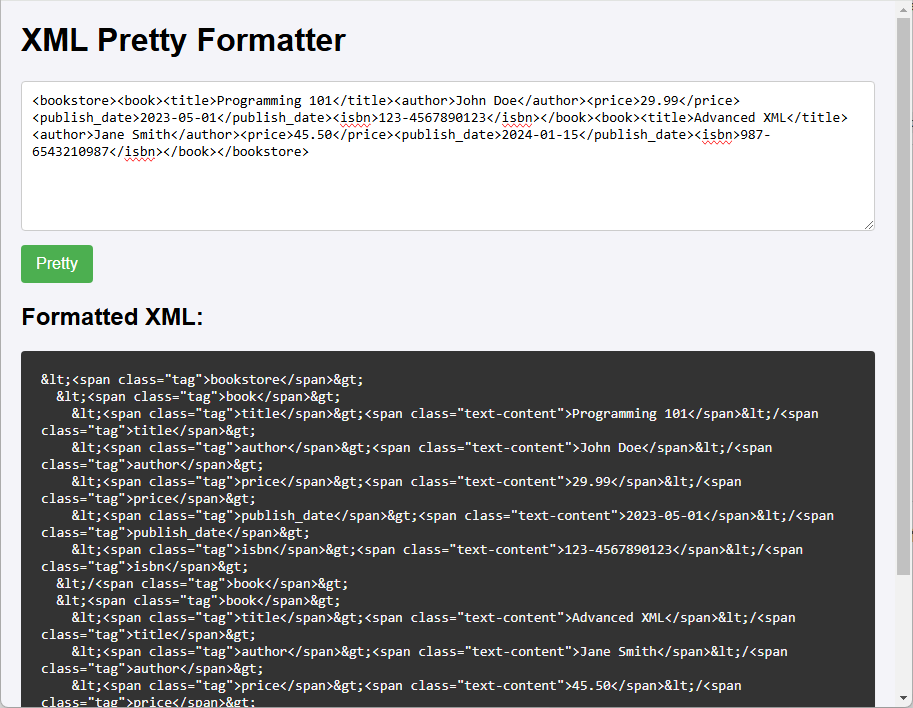Click inside the XML input text area
913x708 pixels.
(448, 156)
